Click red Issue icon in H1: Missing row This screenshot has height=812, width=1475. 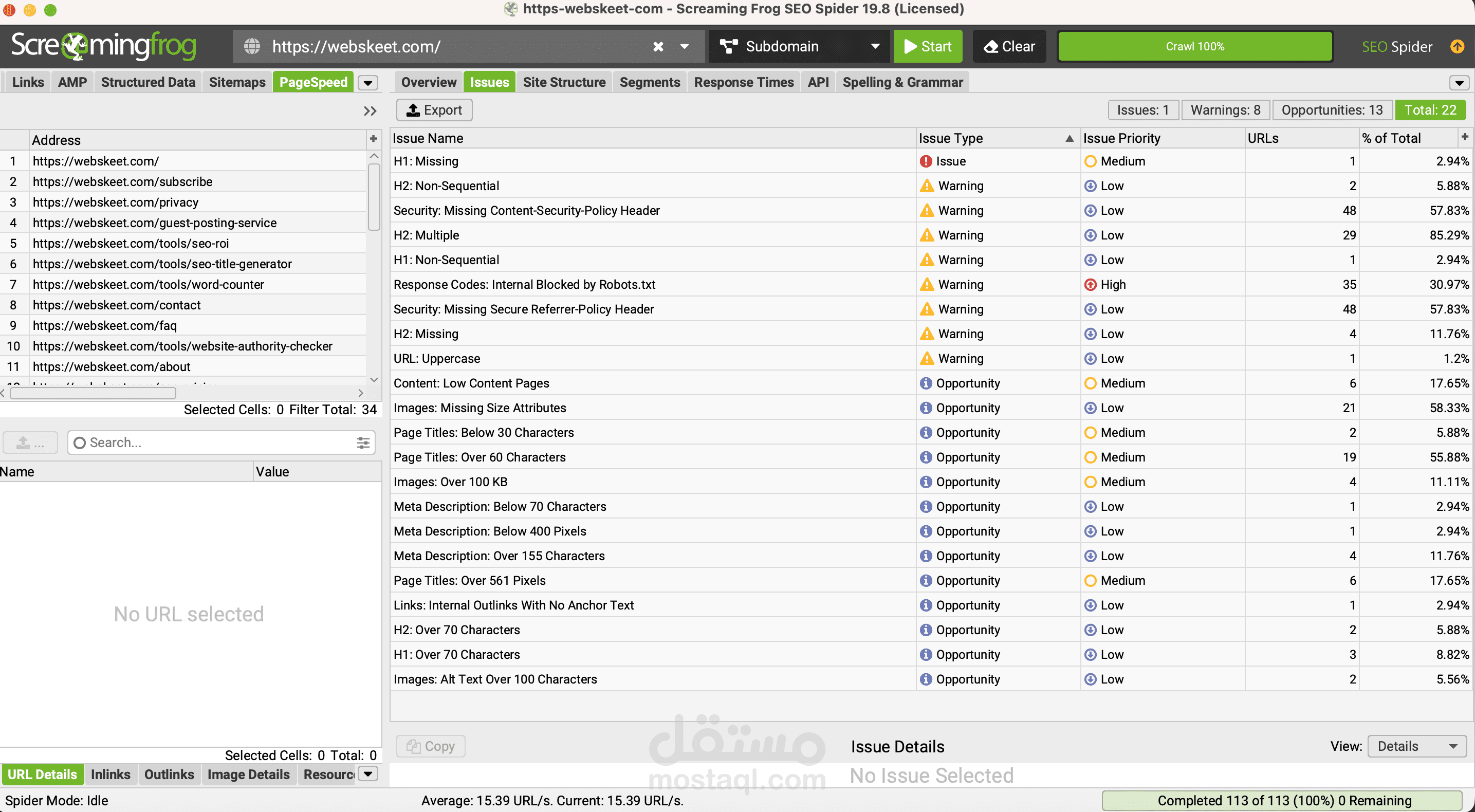point(925,161)
